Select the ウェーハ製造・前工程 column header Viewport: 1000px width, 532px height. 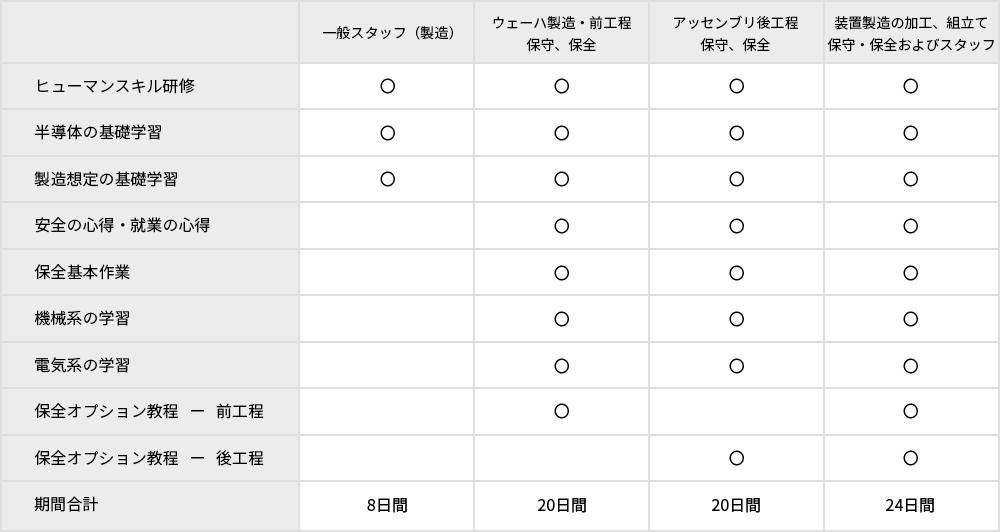562,33
